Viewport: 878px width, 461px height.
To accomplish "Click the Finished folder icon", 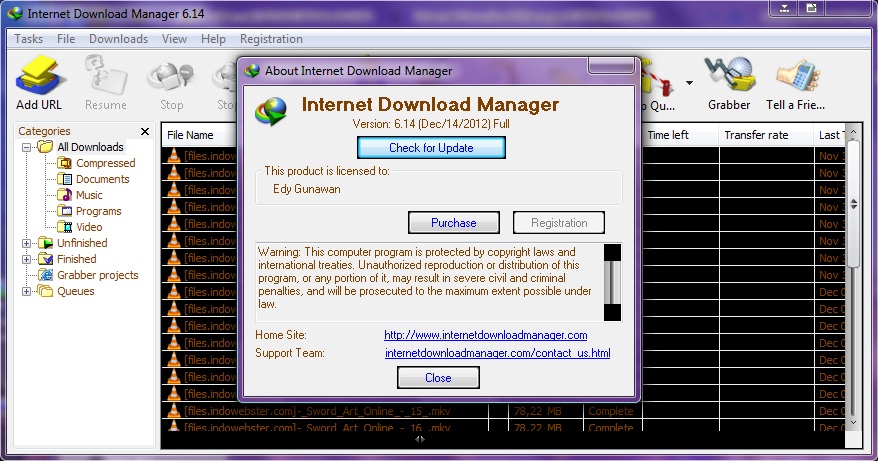I will (45, 259).
